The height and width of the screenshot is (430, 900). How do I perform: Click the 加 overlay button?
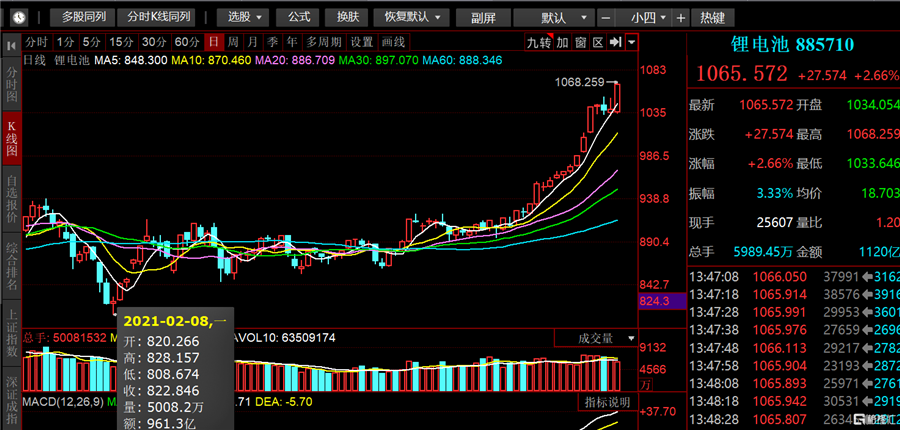point(562,42)
